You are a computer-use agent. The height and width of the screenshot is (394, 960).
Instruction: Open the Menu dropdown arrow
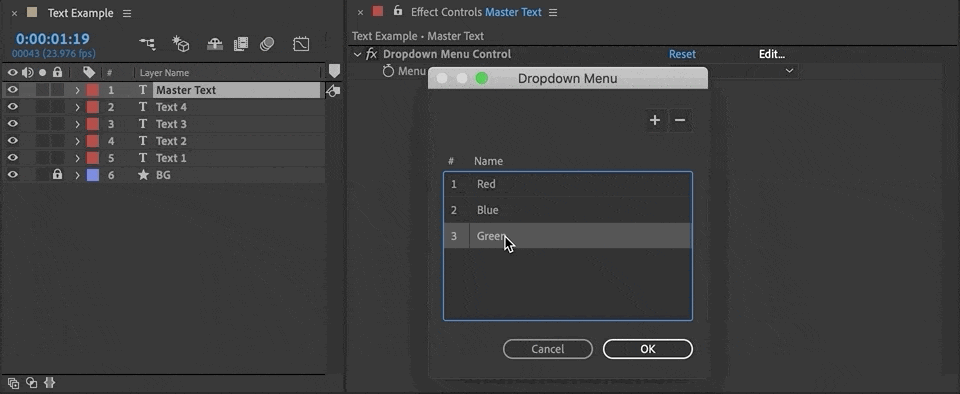click(x=789, y=71)
